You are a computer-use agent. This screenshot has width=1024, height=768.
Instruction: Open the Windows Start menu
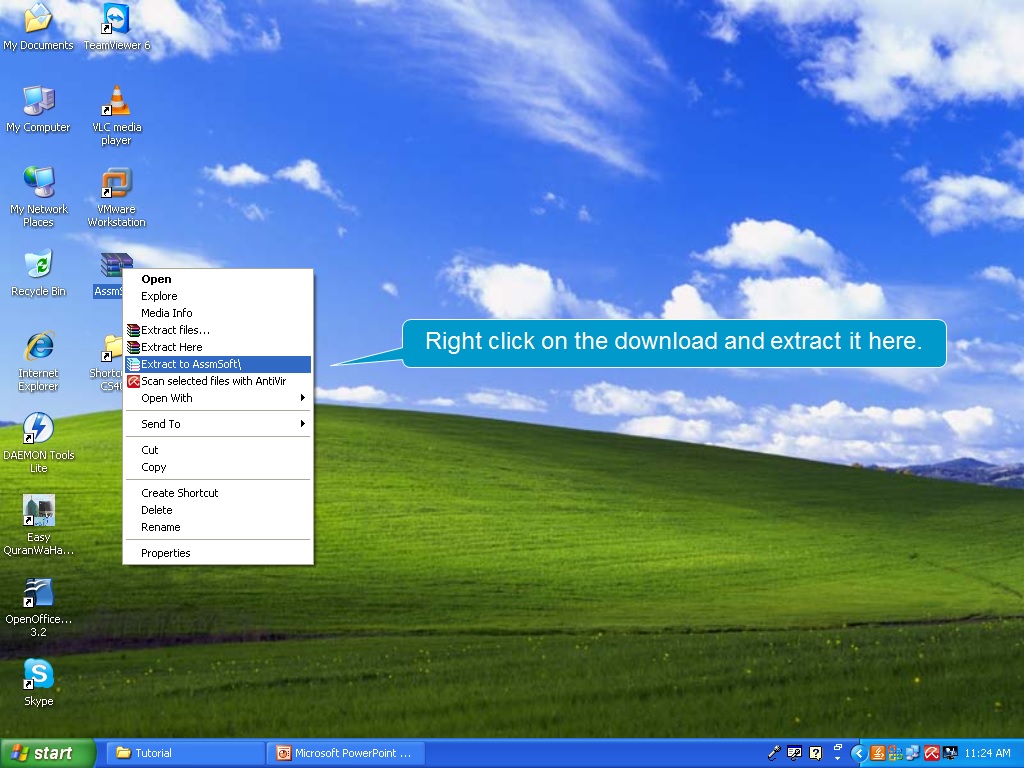coord(47,754)
